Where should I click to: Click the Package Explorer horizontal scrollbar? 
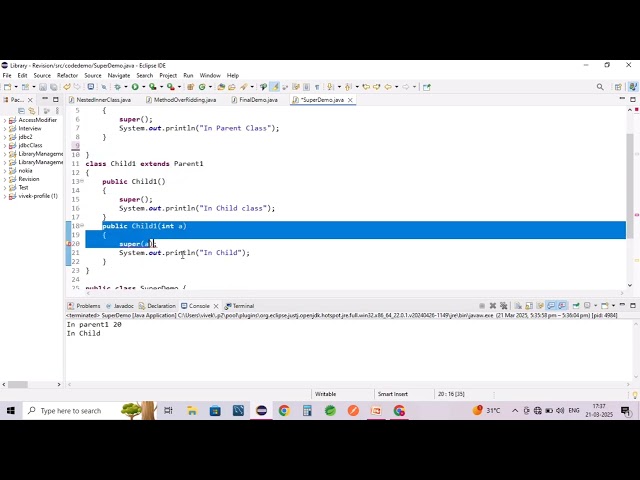[18, 384]
